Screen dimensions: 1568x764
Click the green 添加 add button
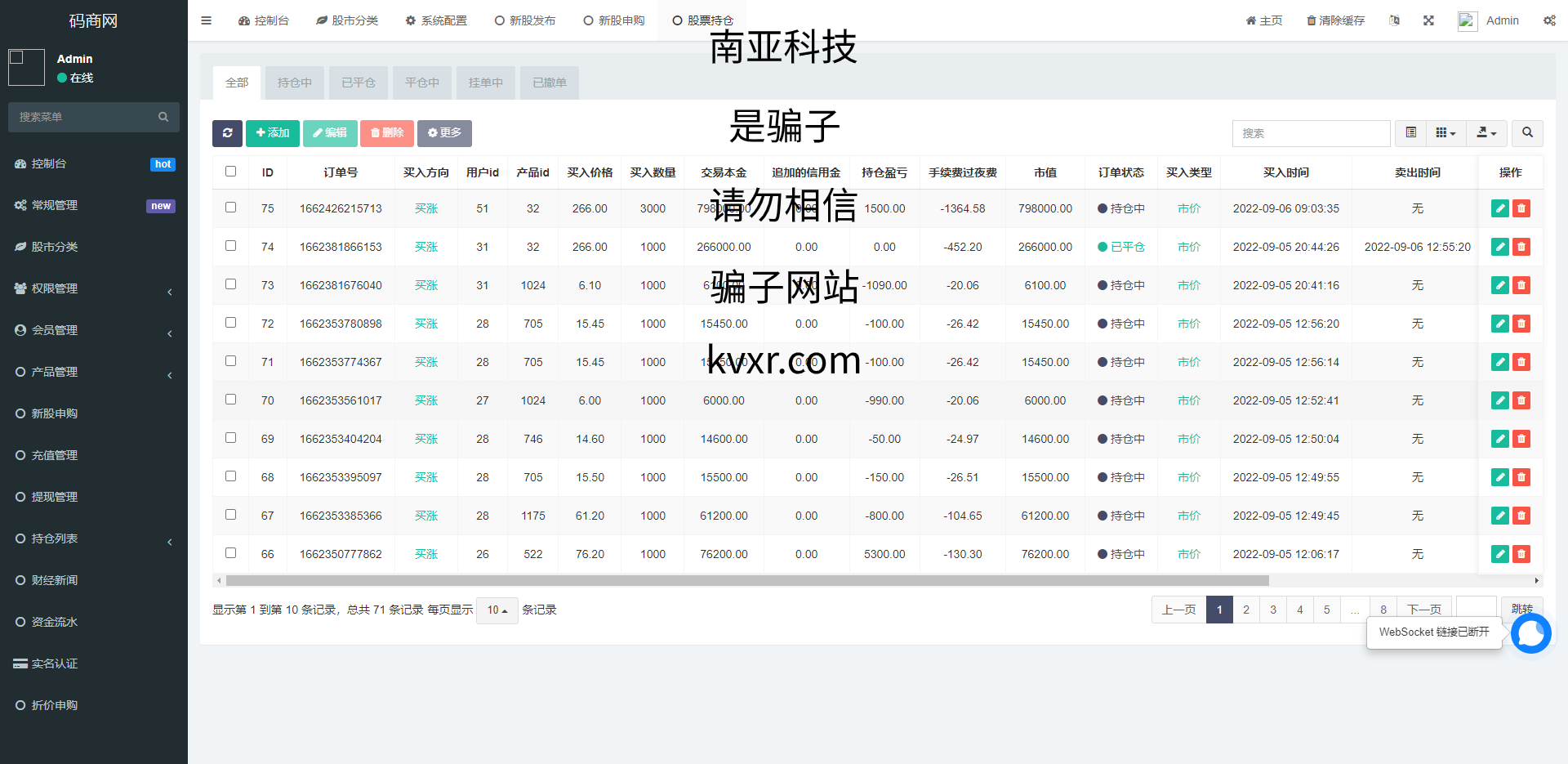tap(273, 133)
